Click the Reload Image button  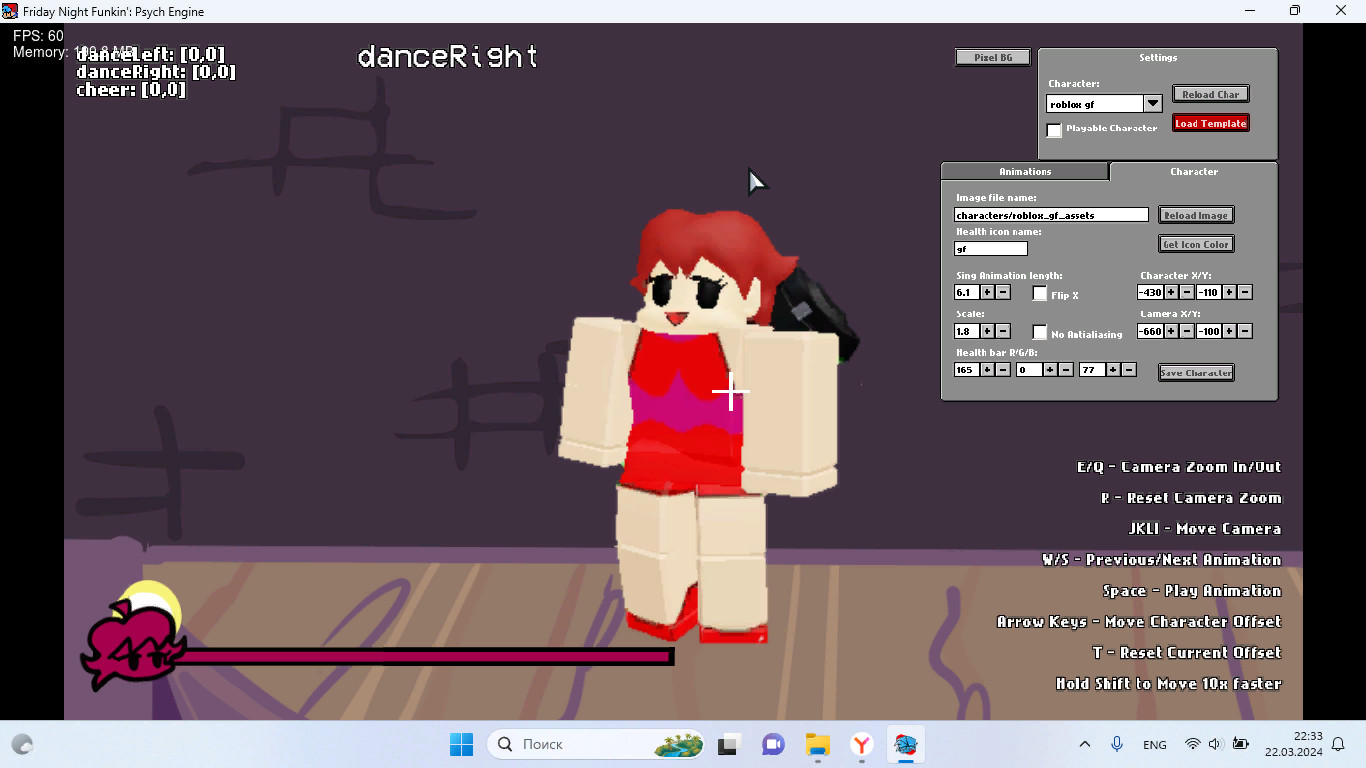pyautogui.click(x=1196, y=215)
